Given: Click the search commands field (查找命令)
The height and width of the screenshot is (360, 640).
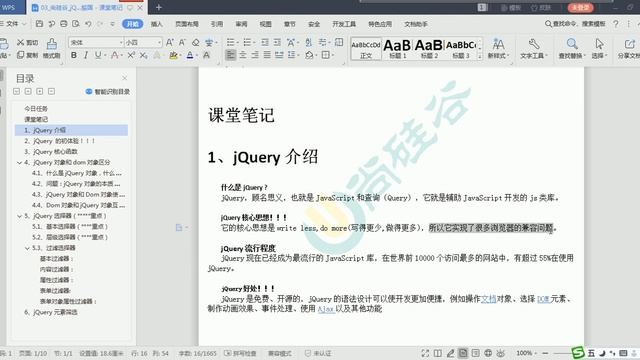Looking at the screenshot, I should coord(575,24).
